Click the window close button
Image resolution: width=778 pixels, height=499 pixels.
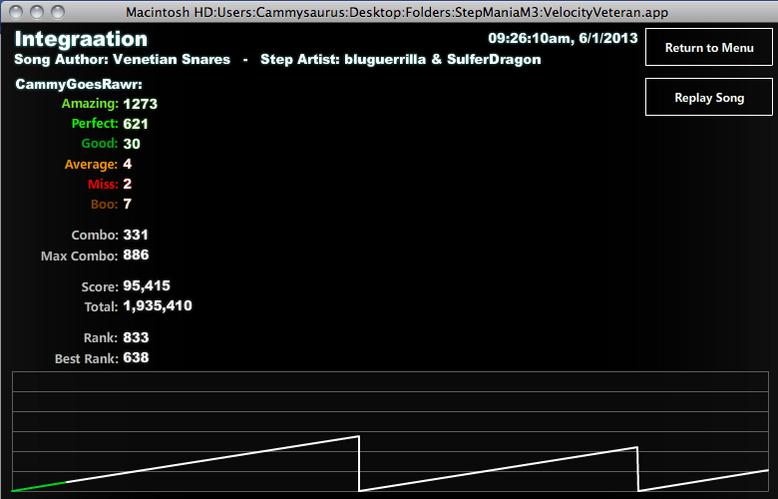pos(16,11)
